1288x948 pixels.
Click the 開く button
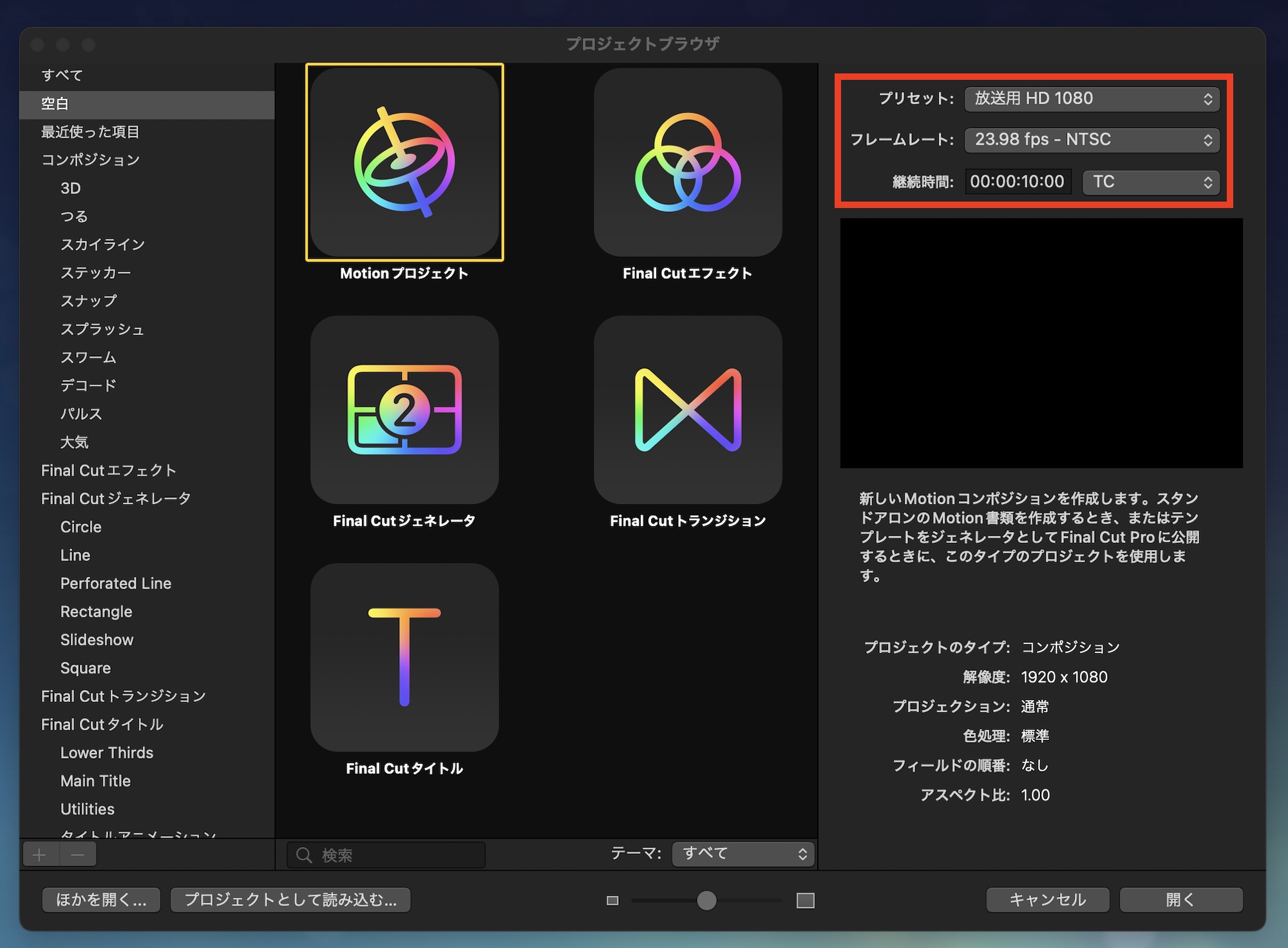1180,900
